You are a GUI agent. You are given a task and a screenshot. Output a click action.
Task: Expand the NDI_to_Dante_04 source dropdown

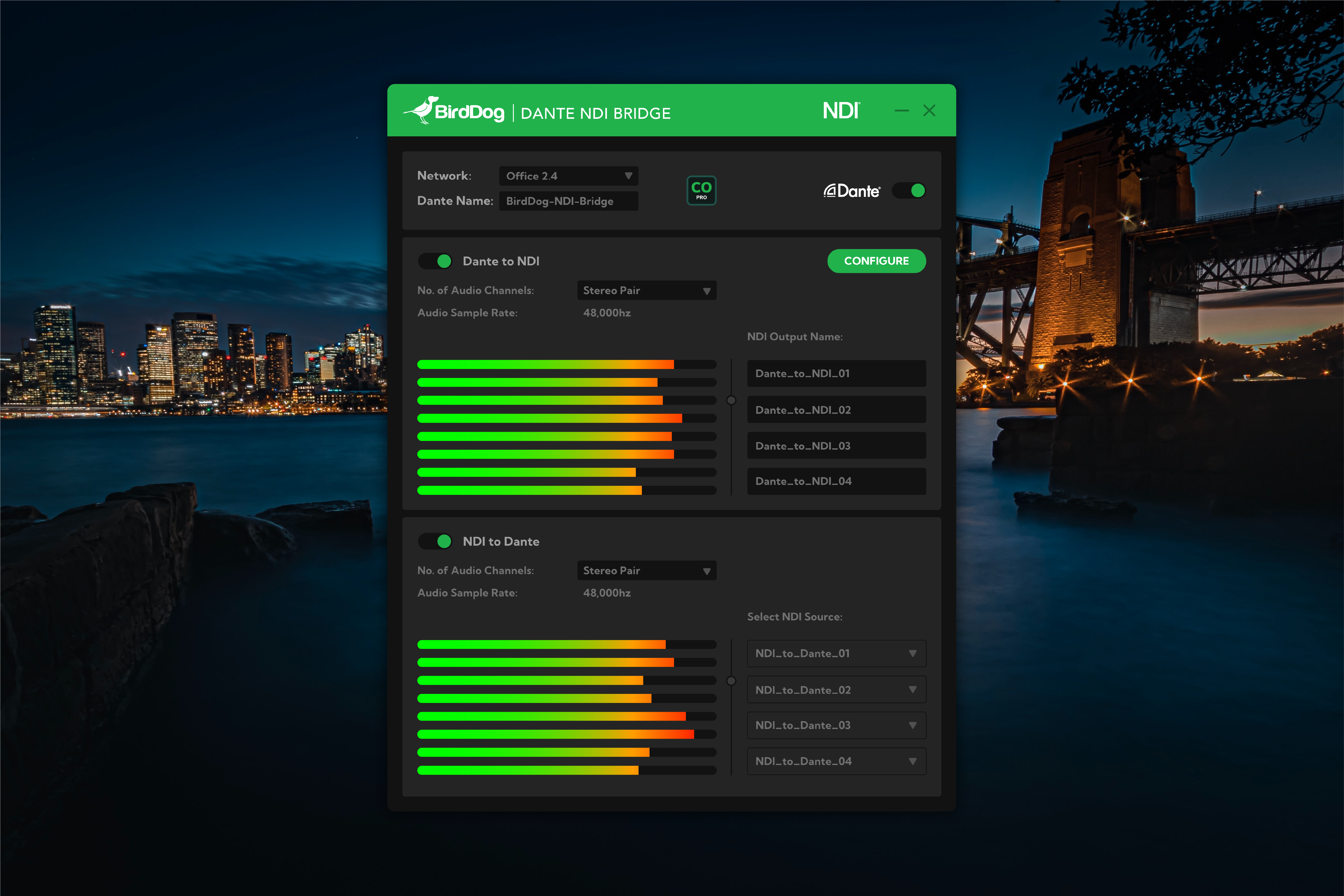click(837, 761)
